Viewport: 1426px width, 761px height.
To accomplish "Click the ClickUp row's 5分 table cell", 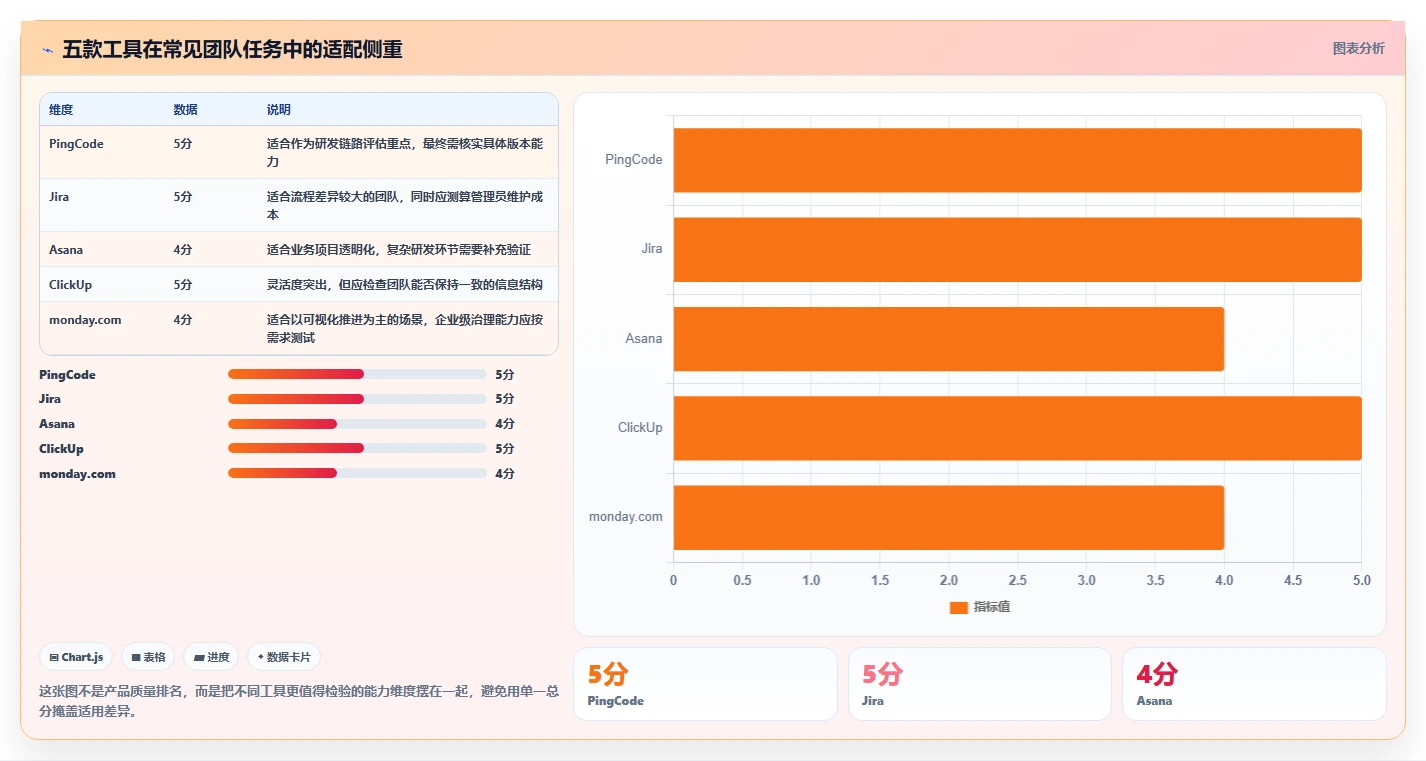I will tap(182, 285).
